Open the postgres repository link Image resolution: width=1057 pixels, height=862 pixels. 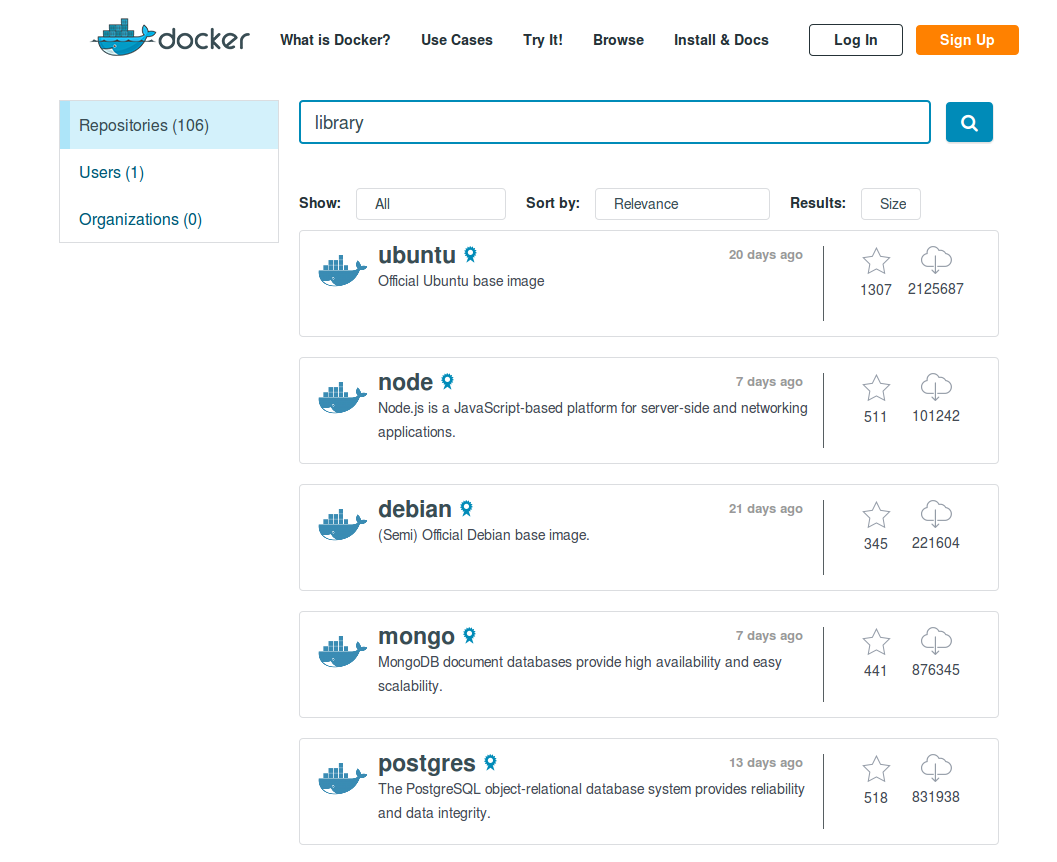click(x=427, y=764)
